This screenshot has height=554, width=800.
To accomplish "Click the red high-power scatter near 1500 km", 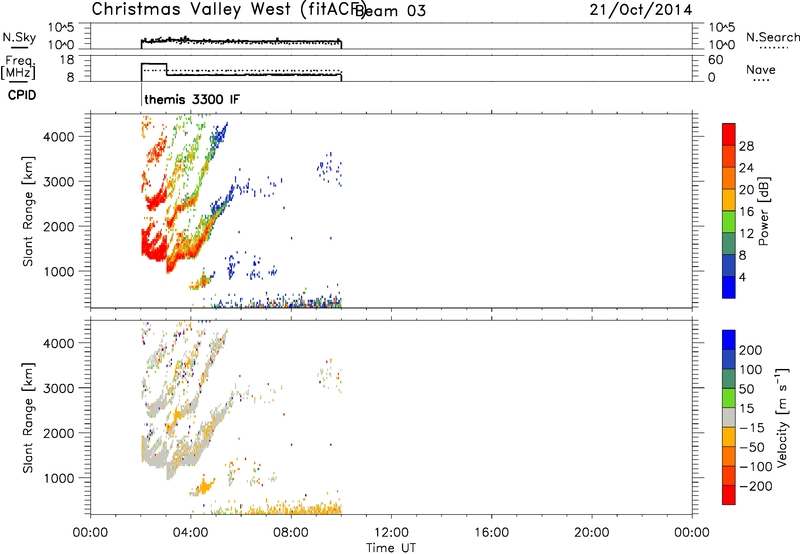I will [x=153, y=245].
